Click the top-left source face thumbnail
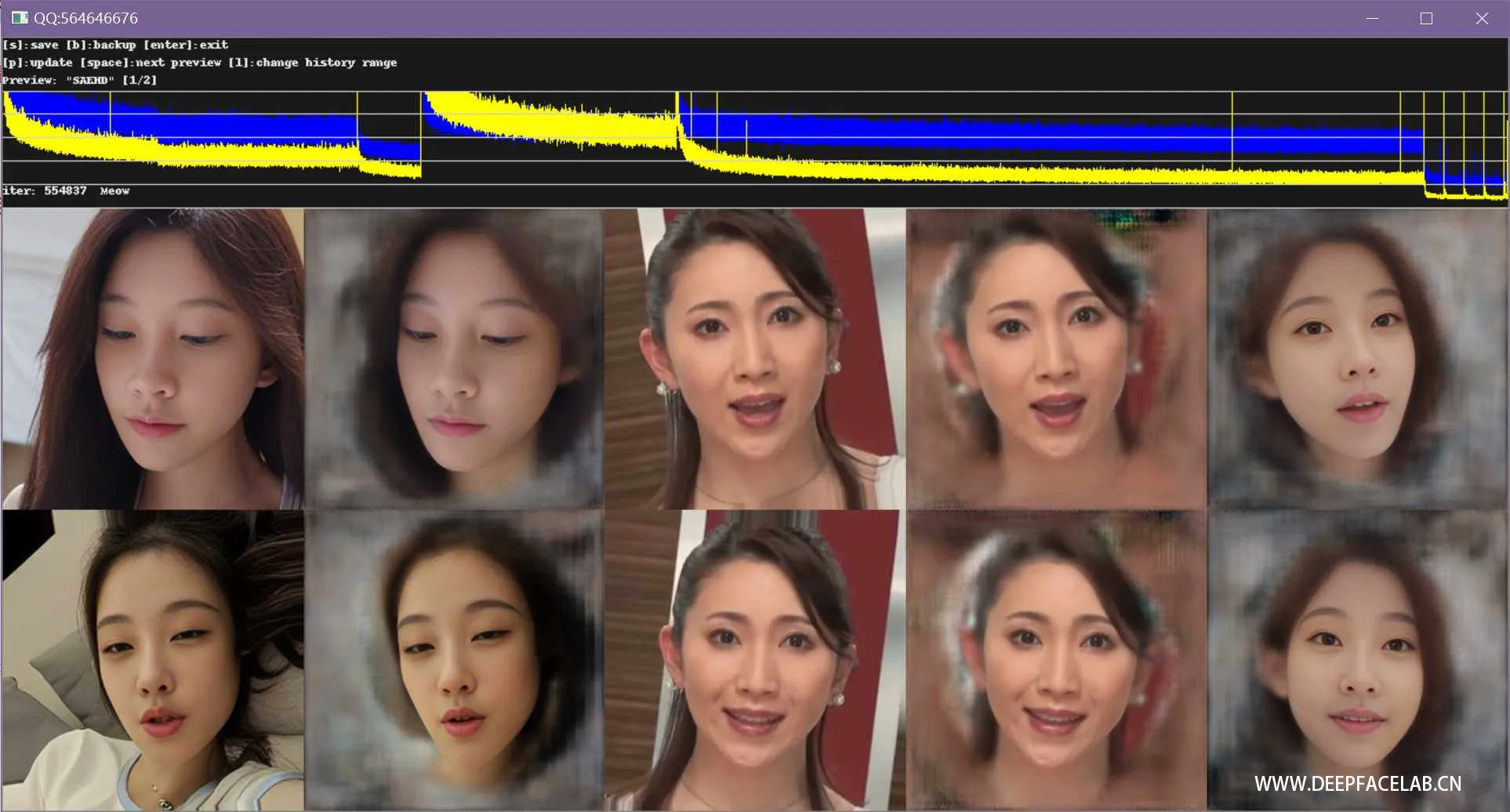 click(153, 359)
